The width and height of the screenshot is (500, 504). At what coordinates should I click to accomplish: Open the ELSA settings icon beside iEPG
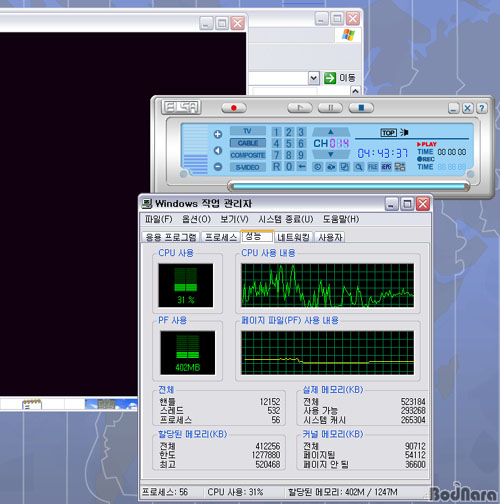point(400,167)
